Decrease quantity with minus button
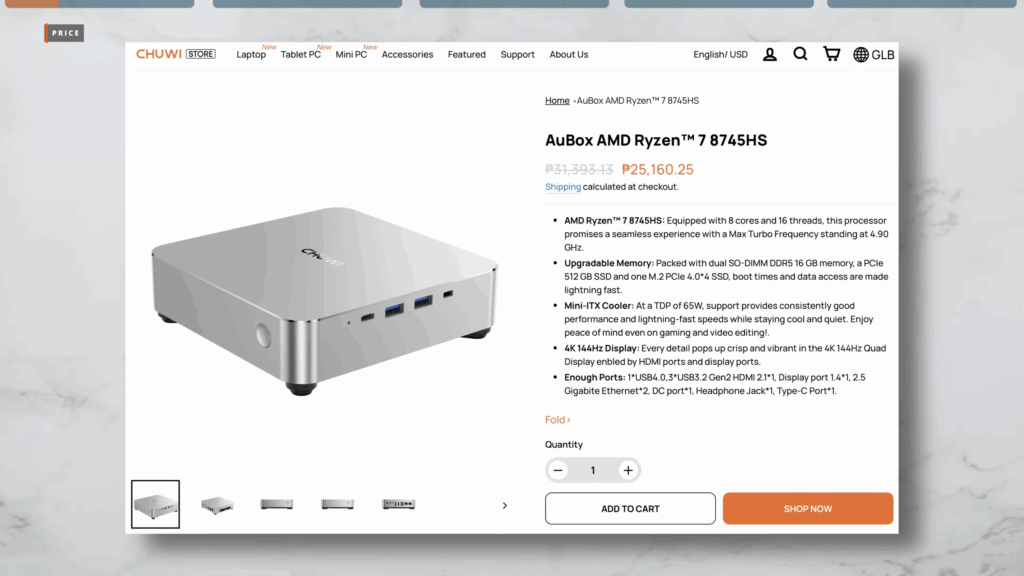The height and width of the screenshot is (576, 1024). pyautogui.click(x=558, y=470)
